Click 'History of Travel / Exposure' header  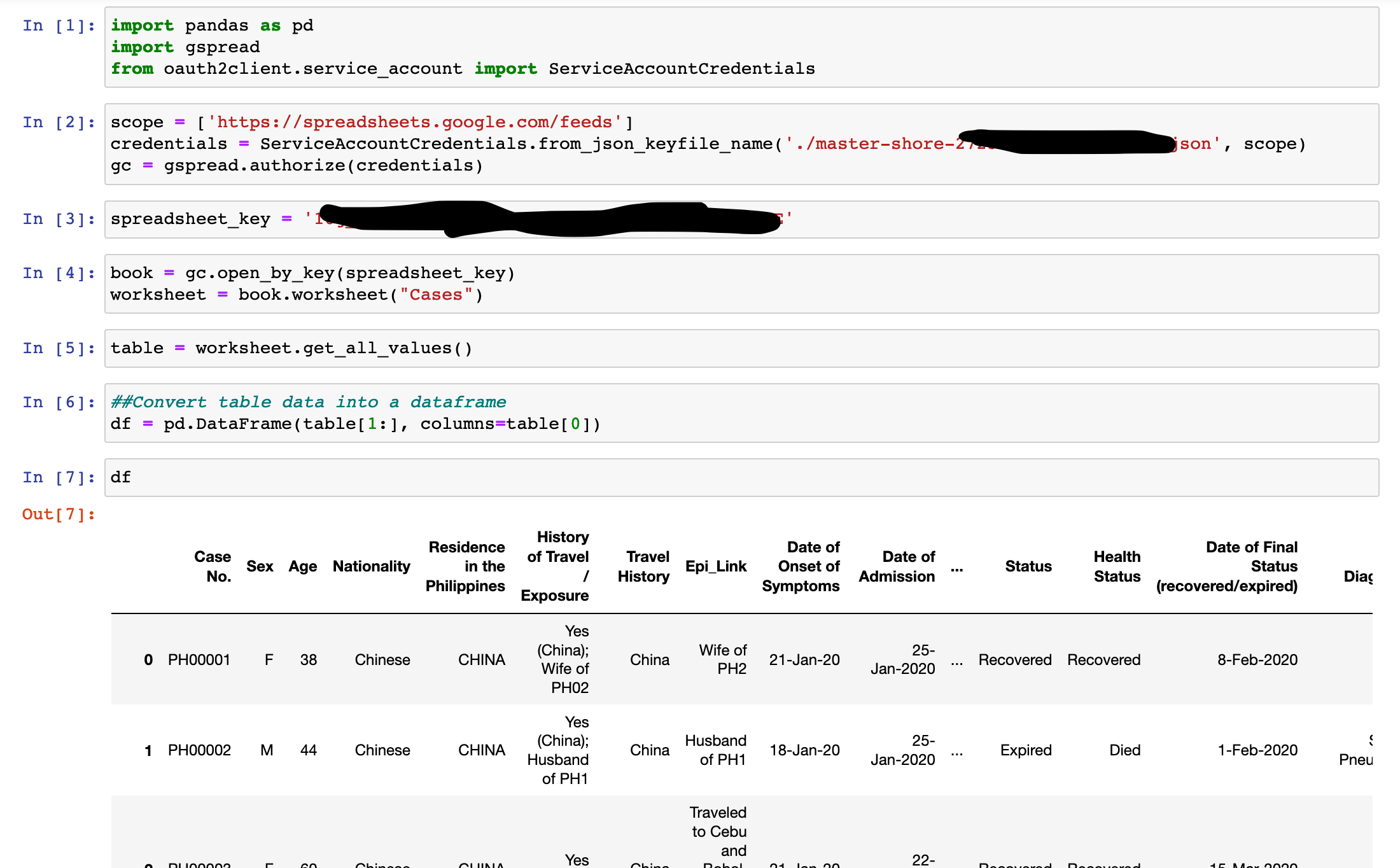pos(555,566)
